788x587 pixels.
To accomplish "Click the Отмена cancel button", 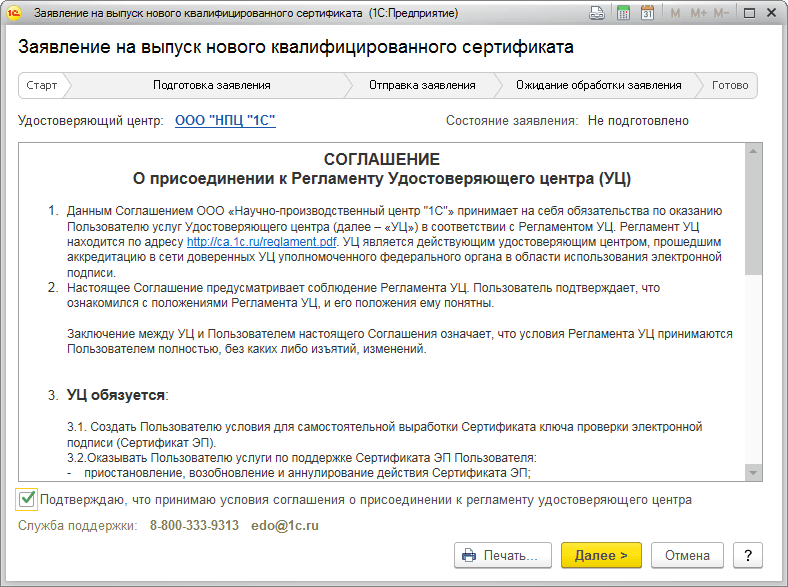I will [x=687, y=555].
